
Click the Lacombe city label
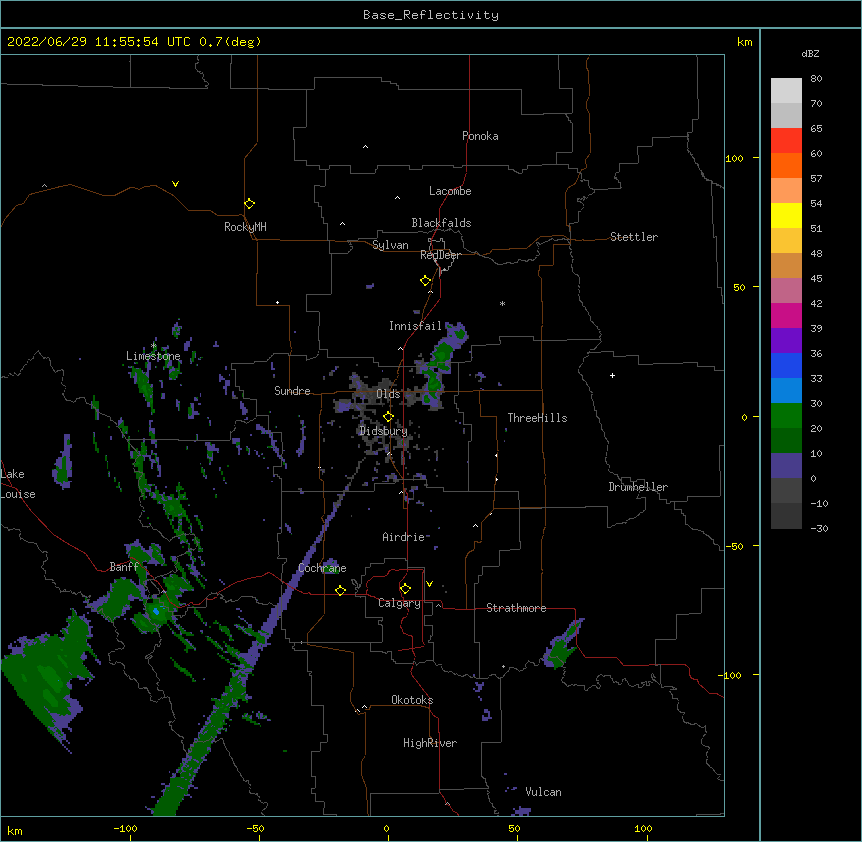450,191
